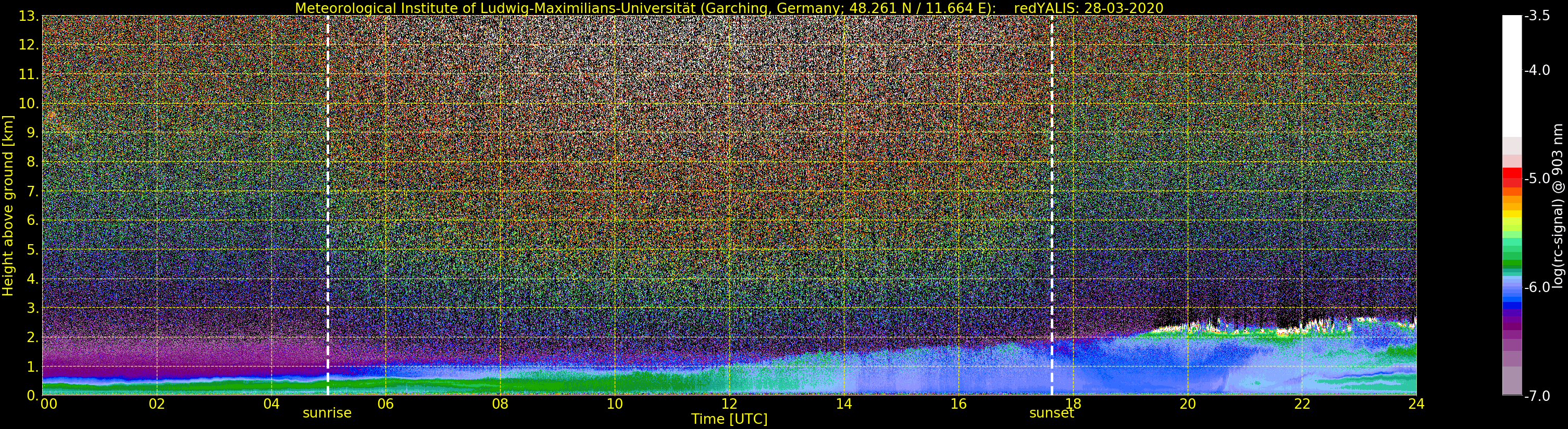Click the sunrise label below the time axis

tap(327, 412)
